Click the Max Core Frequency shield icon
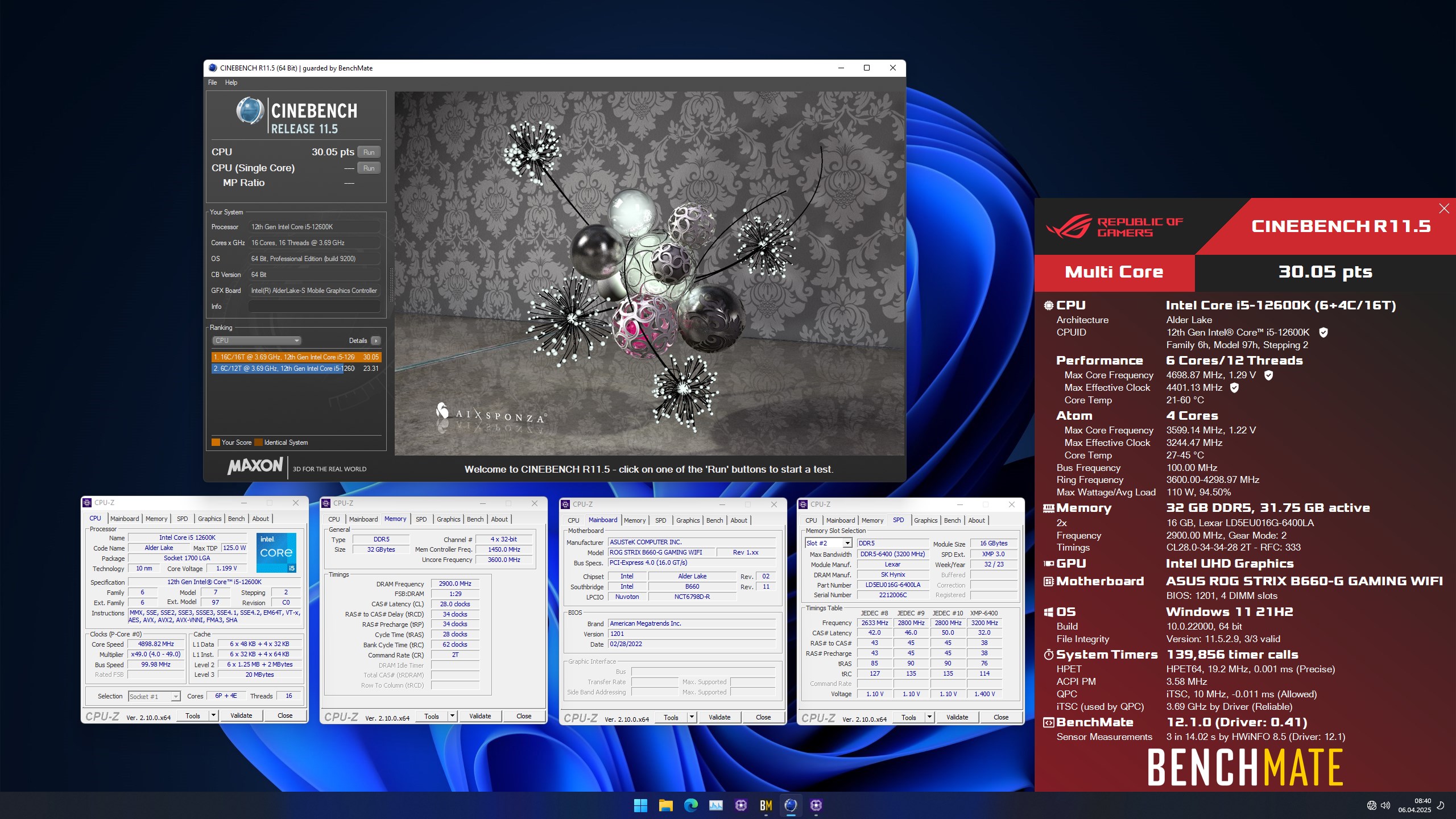 click(1268, 375)
